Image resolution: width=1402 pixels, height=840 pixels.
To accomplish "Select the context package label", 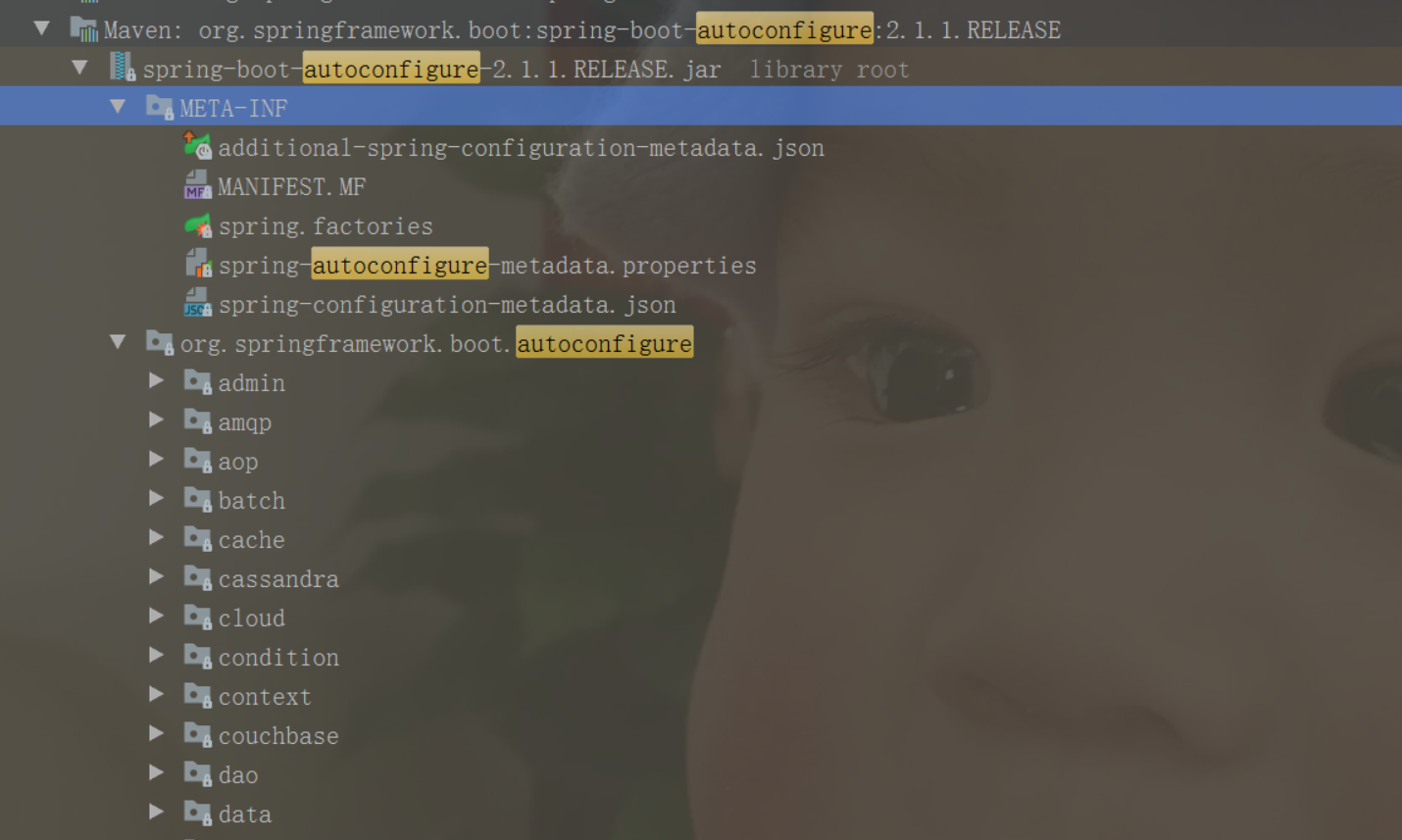I will tap(265, 697).
